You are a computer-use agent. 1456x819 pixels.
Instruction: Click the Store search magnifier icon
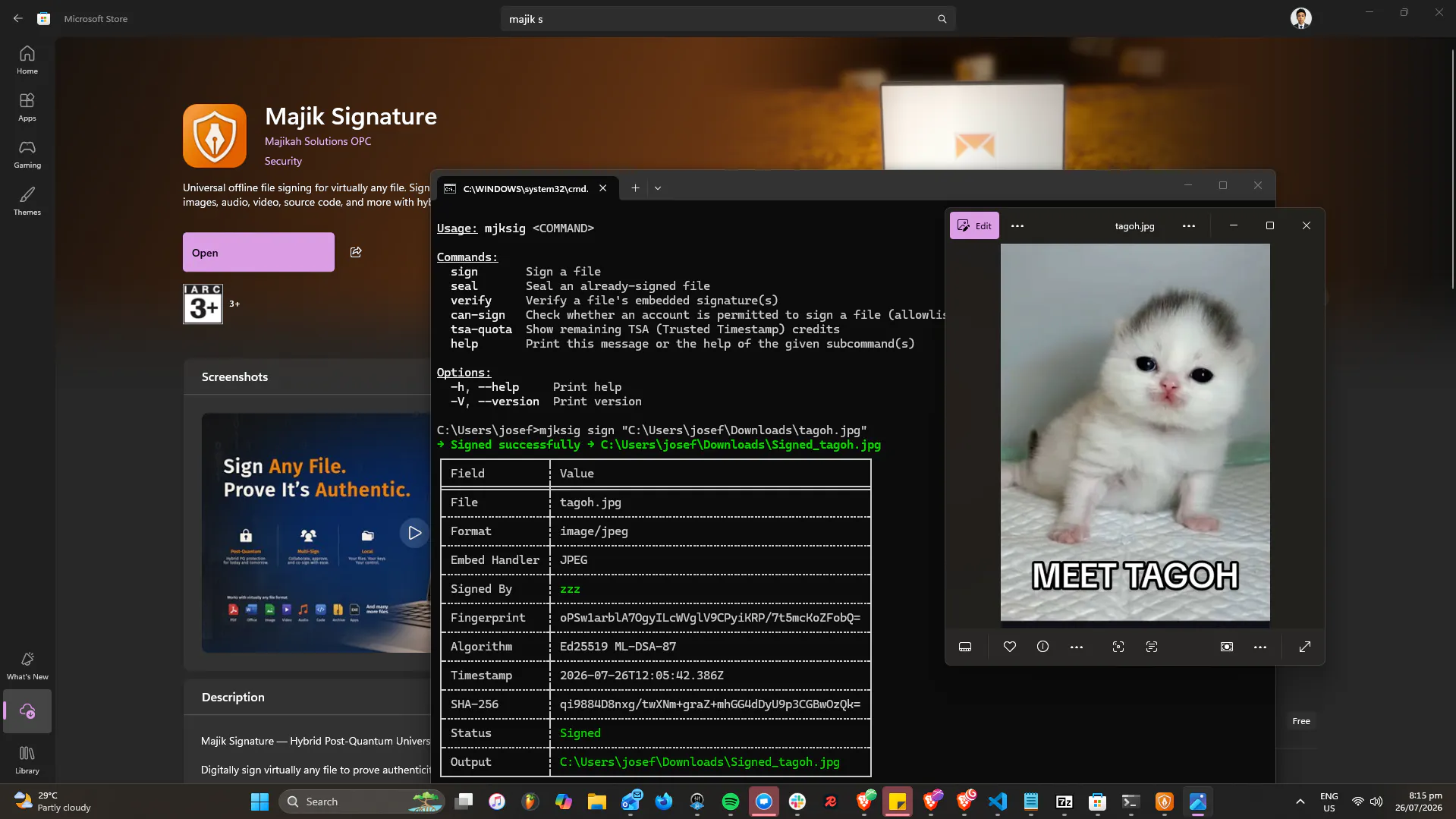(942, 19)
